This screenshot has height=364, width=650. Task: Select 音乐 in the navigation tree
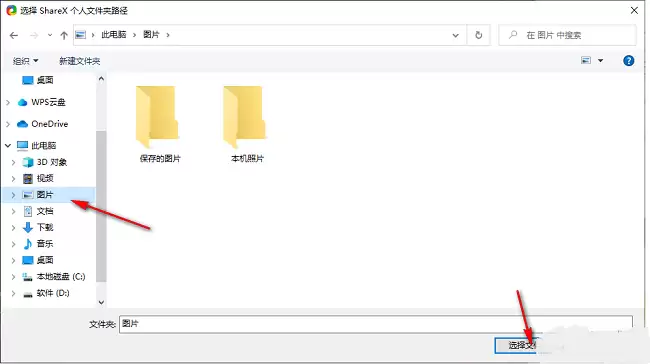(x=45, y=244)
